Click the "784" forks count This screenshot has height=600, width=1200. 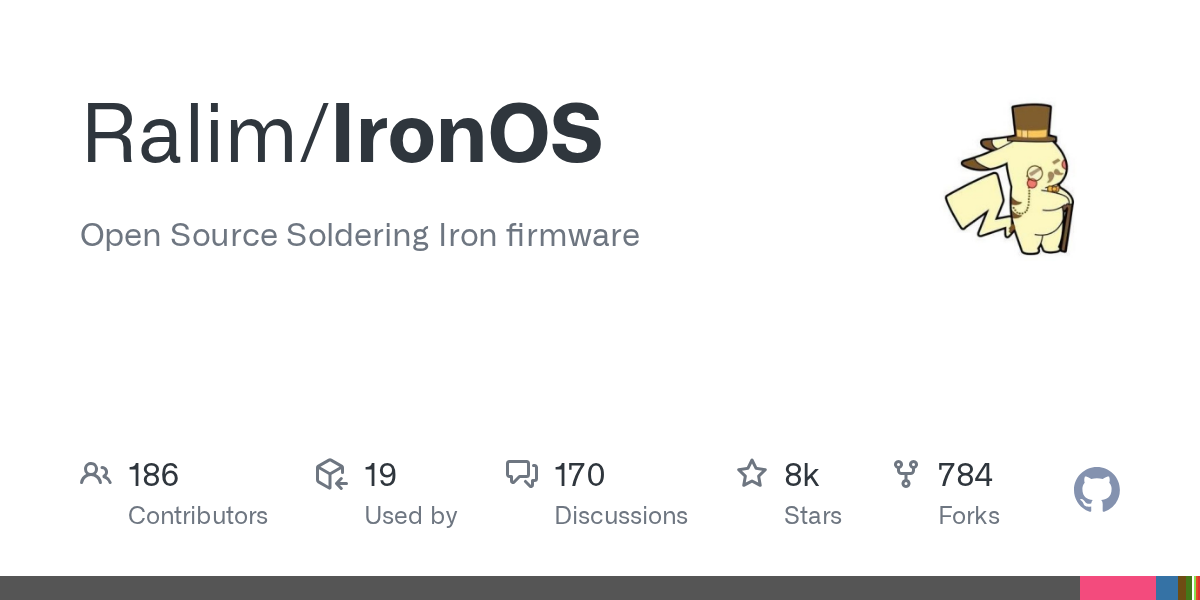tap(965, 475)
